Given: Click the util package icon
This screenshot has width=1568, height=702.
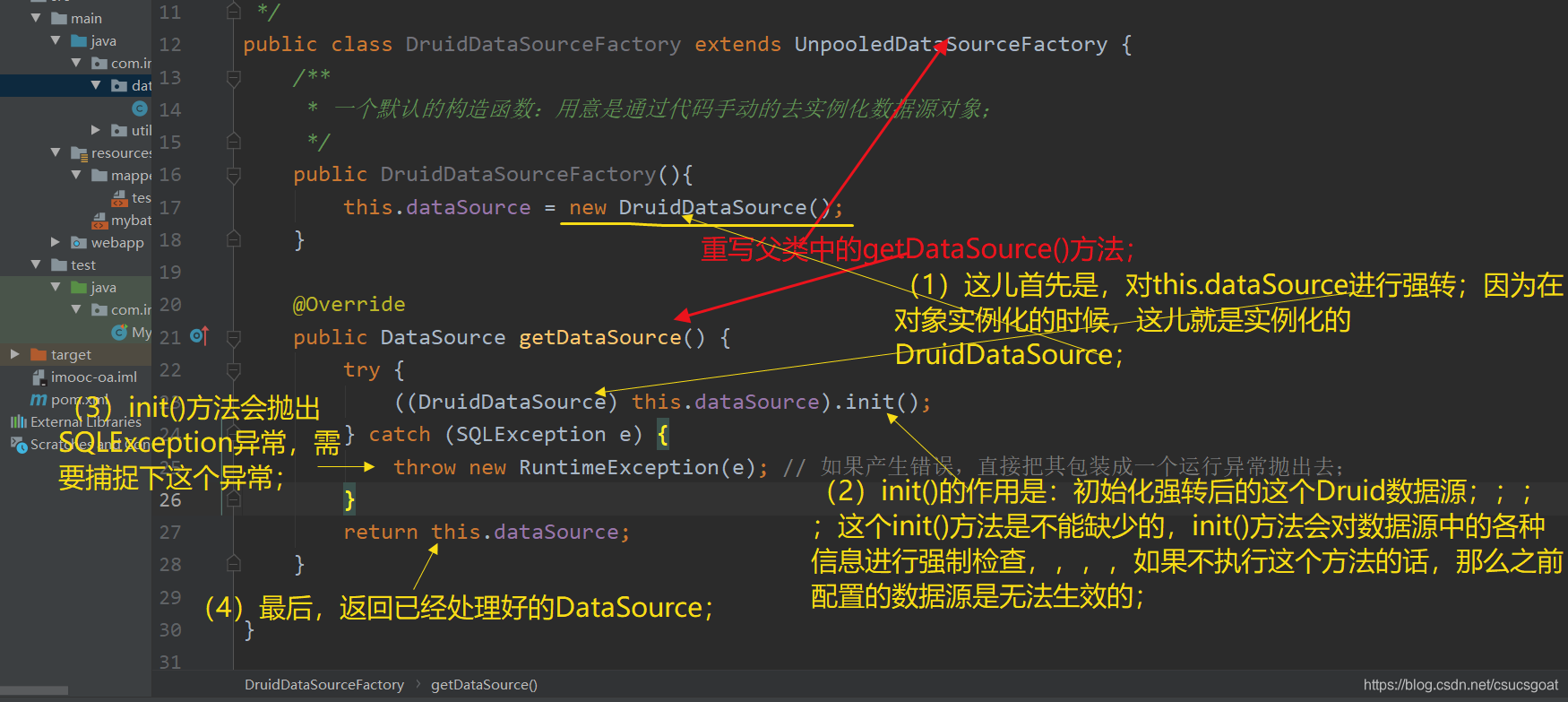Looking at the screenshot, I should [x=119, y=131].
